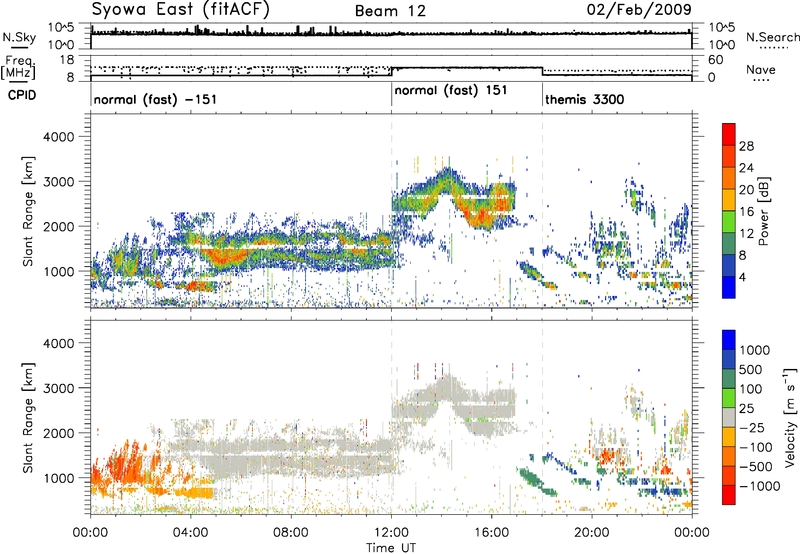Image resolution: width=800 pixels, height=554 pixels.
Task: Select the '08:00' time tick label
Action: [291, 533]
